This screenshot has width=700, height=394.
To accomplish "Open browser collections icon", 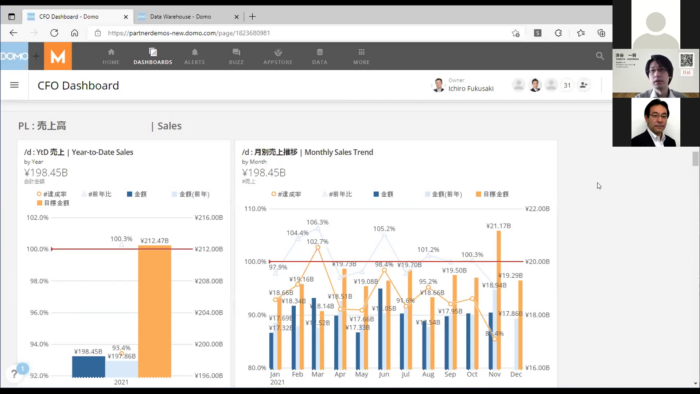I will pos(601,33).
